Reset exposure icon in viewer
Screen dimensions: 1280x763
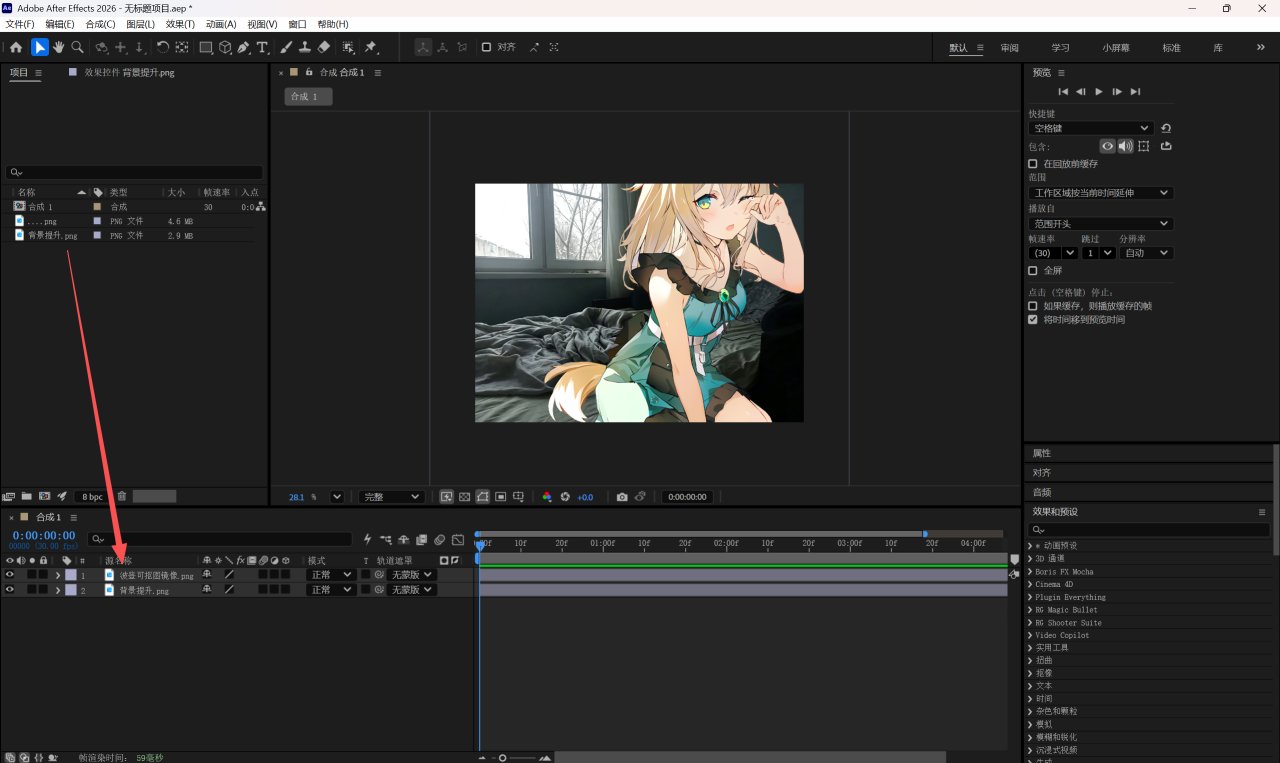565,497
